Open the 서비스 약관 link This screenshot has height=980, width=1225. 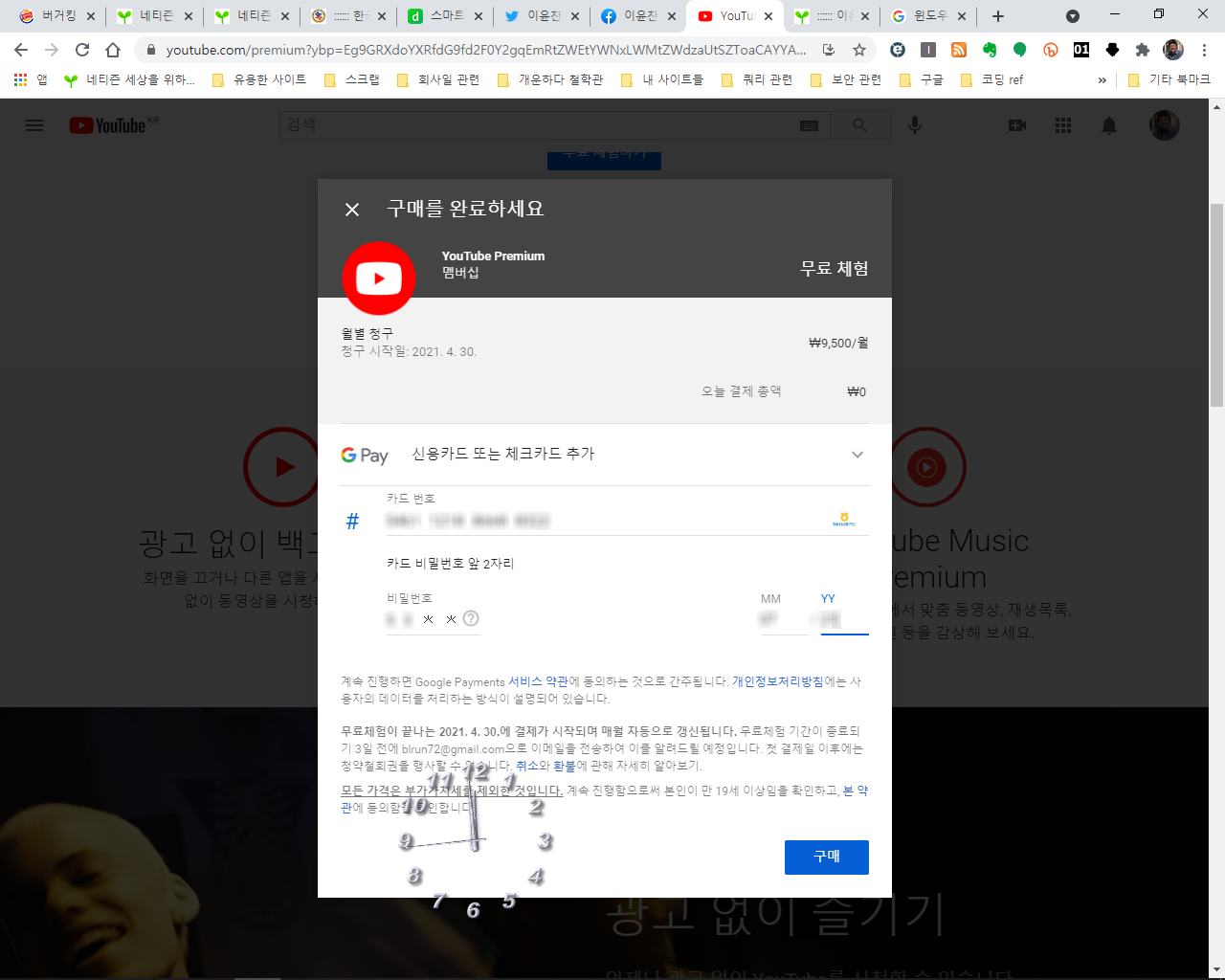pyautogui.click(x=538, y=681)
